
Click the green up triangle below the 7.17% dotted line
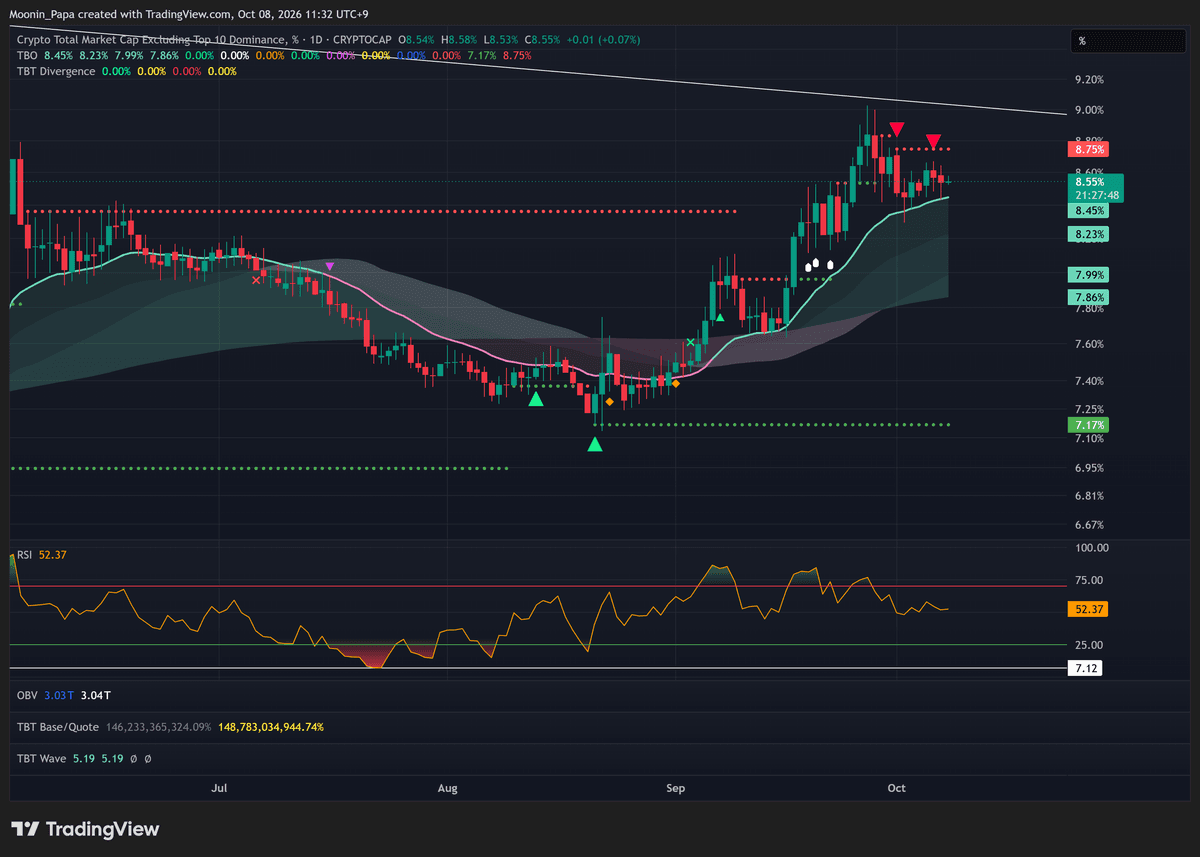tap(595, 444)
